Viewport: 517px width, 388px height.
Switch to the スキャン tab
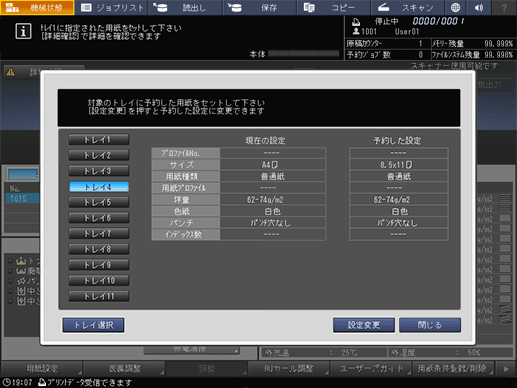coord(408,7)
